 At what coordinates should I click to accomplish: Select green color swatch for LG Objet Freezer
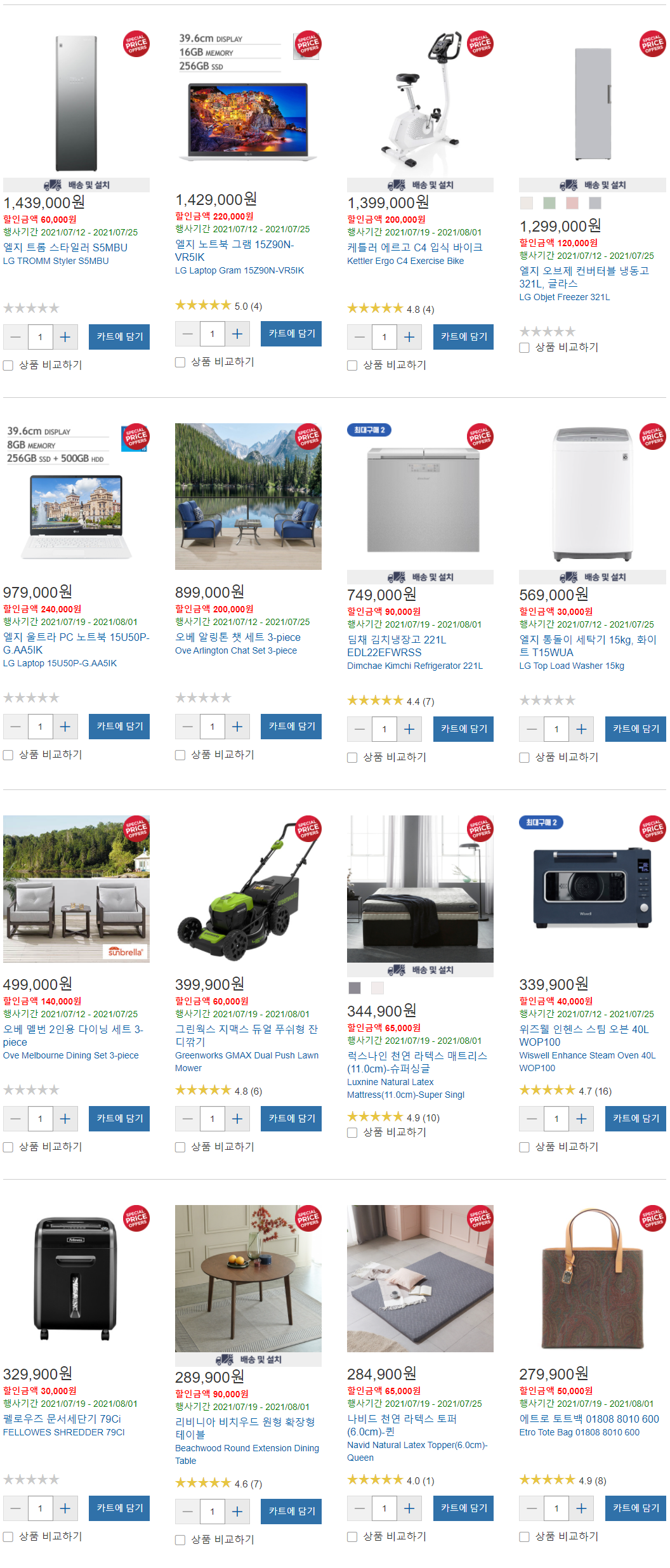[x=549, y=203]
